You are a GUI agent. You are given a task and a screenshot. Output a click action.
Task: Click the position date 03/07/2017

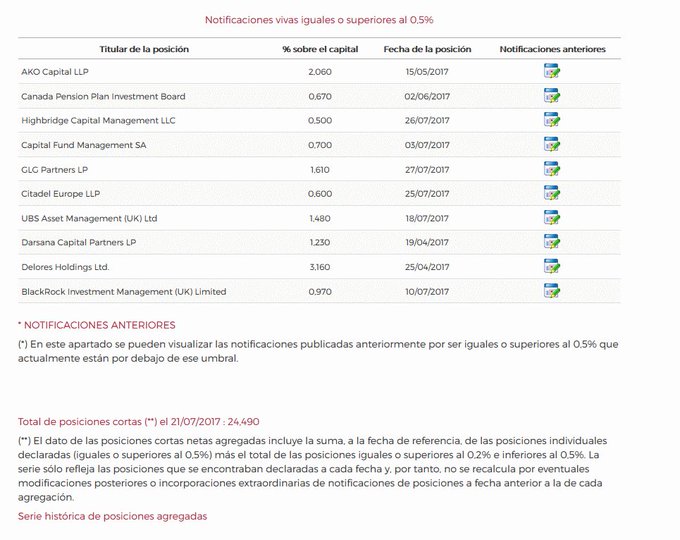tap(427, 145)
